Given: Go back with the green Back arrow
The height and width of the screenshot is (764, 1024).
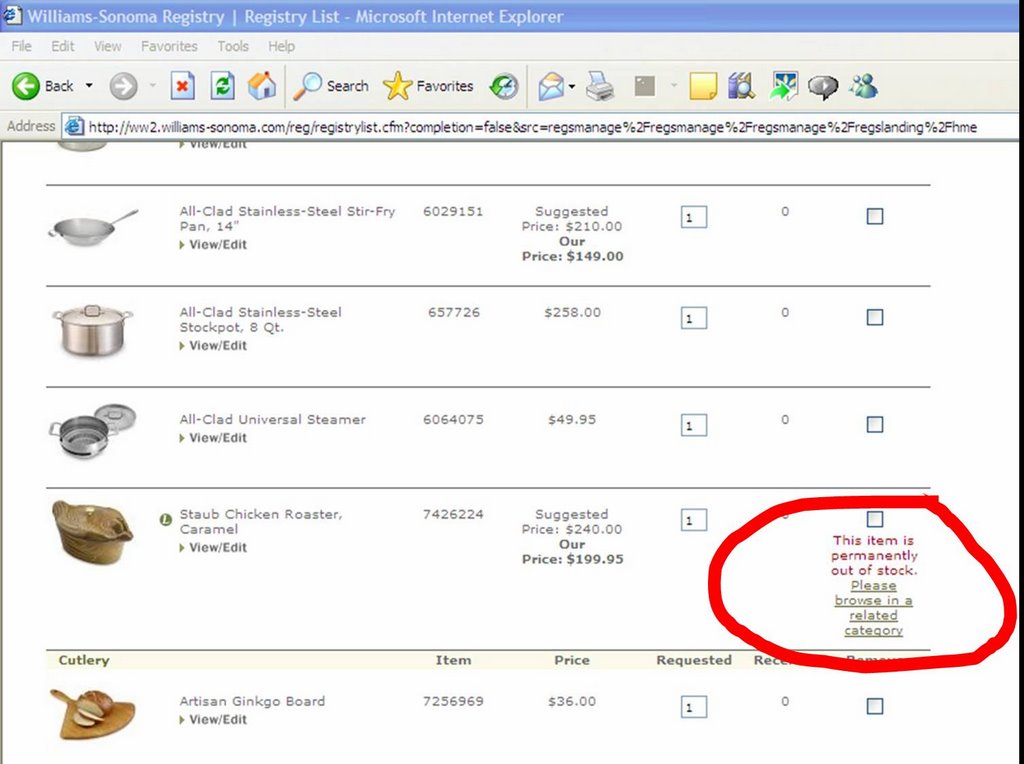Looking at the screenshot, I should [x=26, y=86].
